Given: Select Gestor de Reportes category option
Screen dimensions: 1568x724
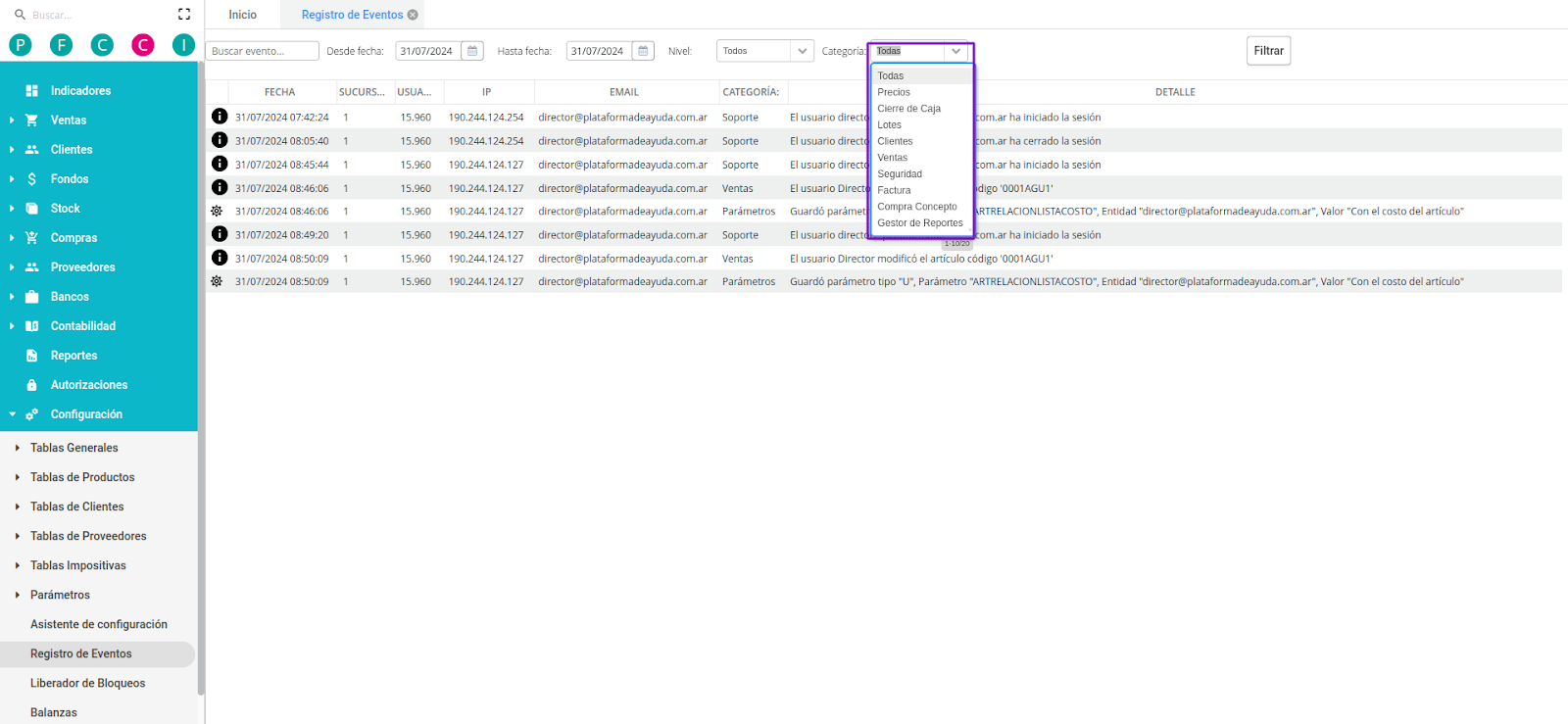Looking at the screenshot, I should coord(921,223).
